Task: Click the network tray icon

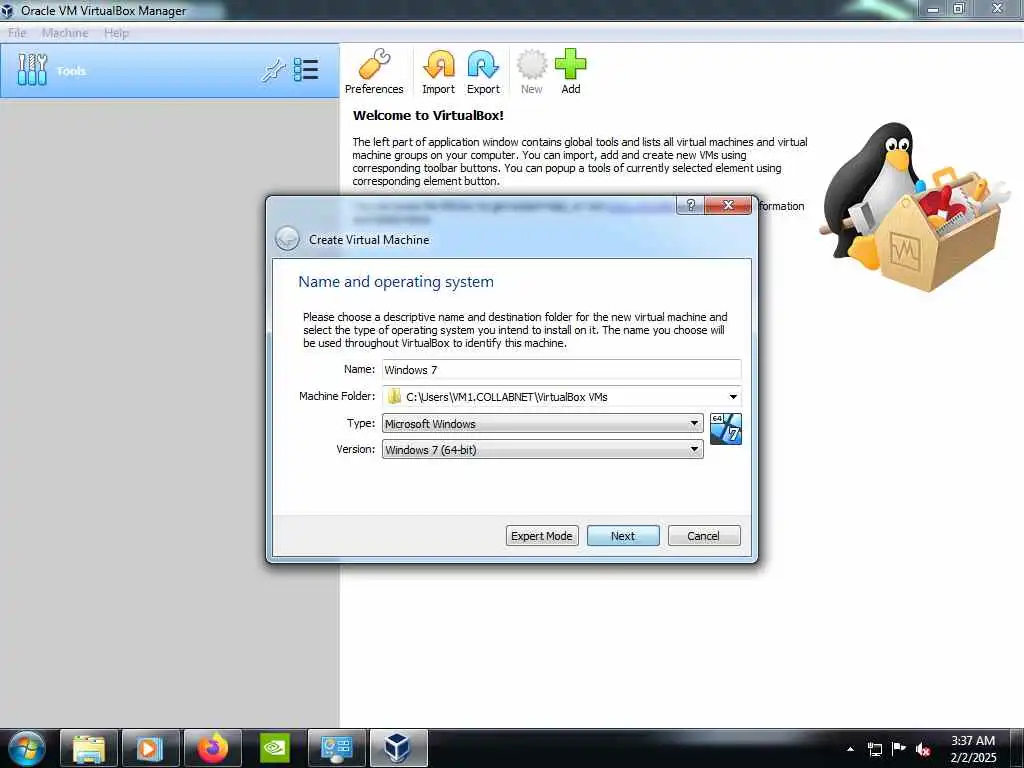Action: 874,749
